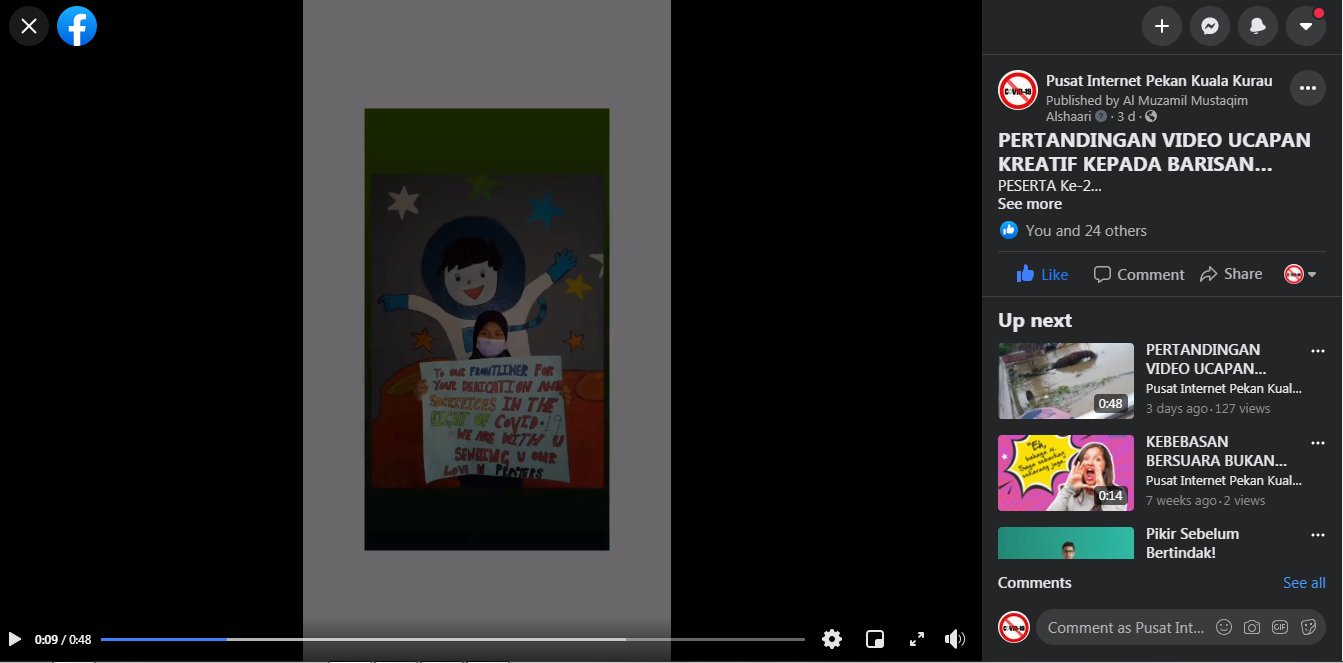The width and height of the screenshot is (1343, 663).
Task: Go to Facebook home via logo
Action: coord(77,26)
